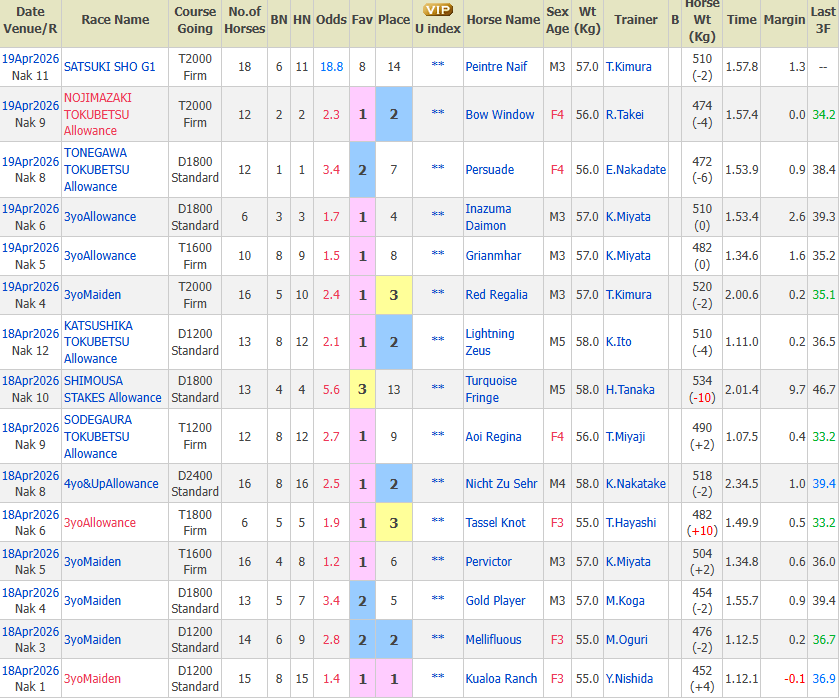Image resolution: width=839 pixels, height=698 pixels.
Task: Select horse weight 534 (-10) cell
Action: [x=702, y=389]
